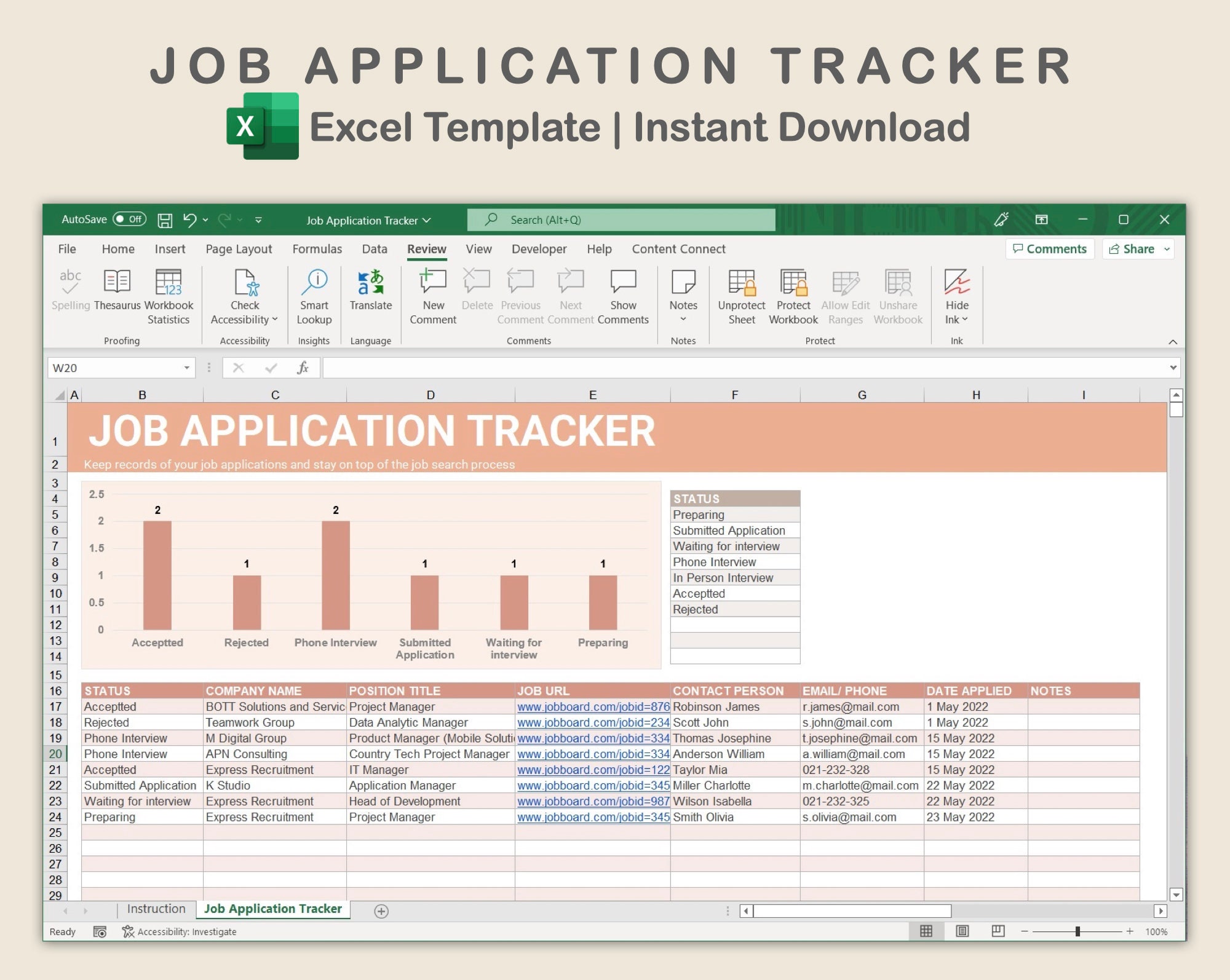Select column D header
The width and height of the screenshot is (1230, 980).
click(x=430, y=395)
